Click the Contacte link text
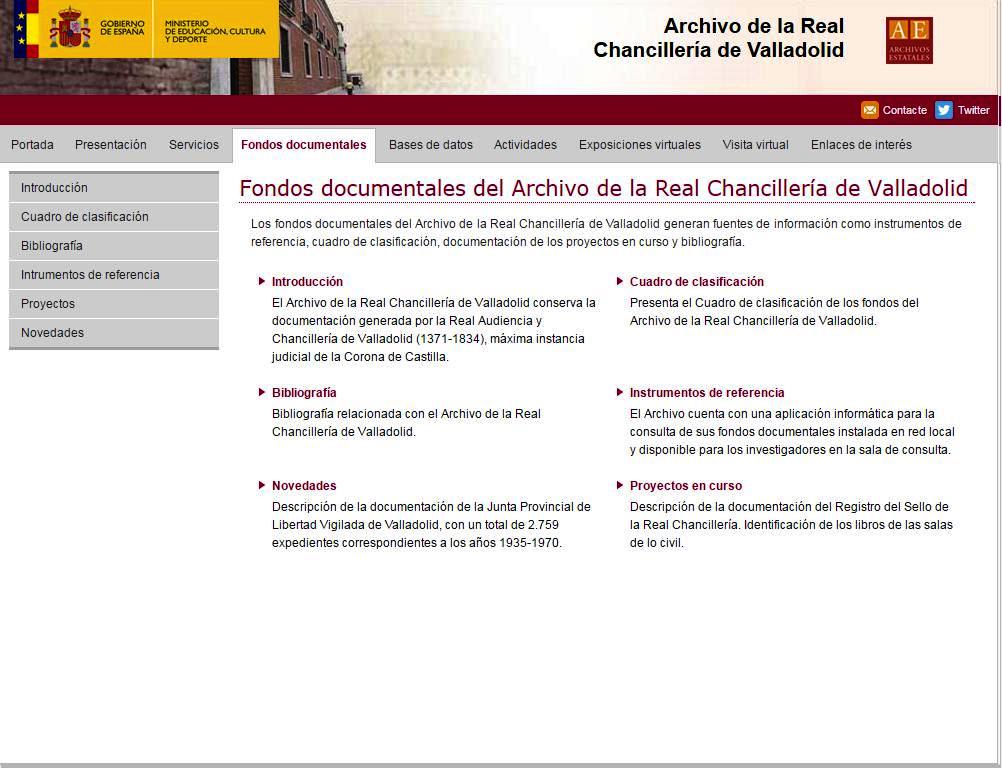 coord(904,110)
